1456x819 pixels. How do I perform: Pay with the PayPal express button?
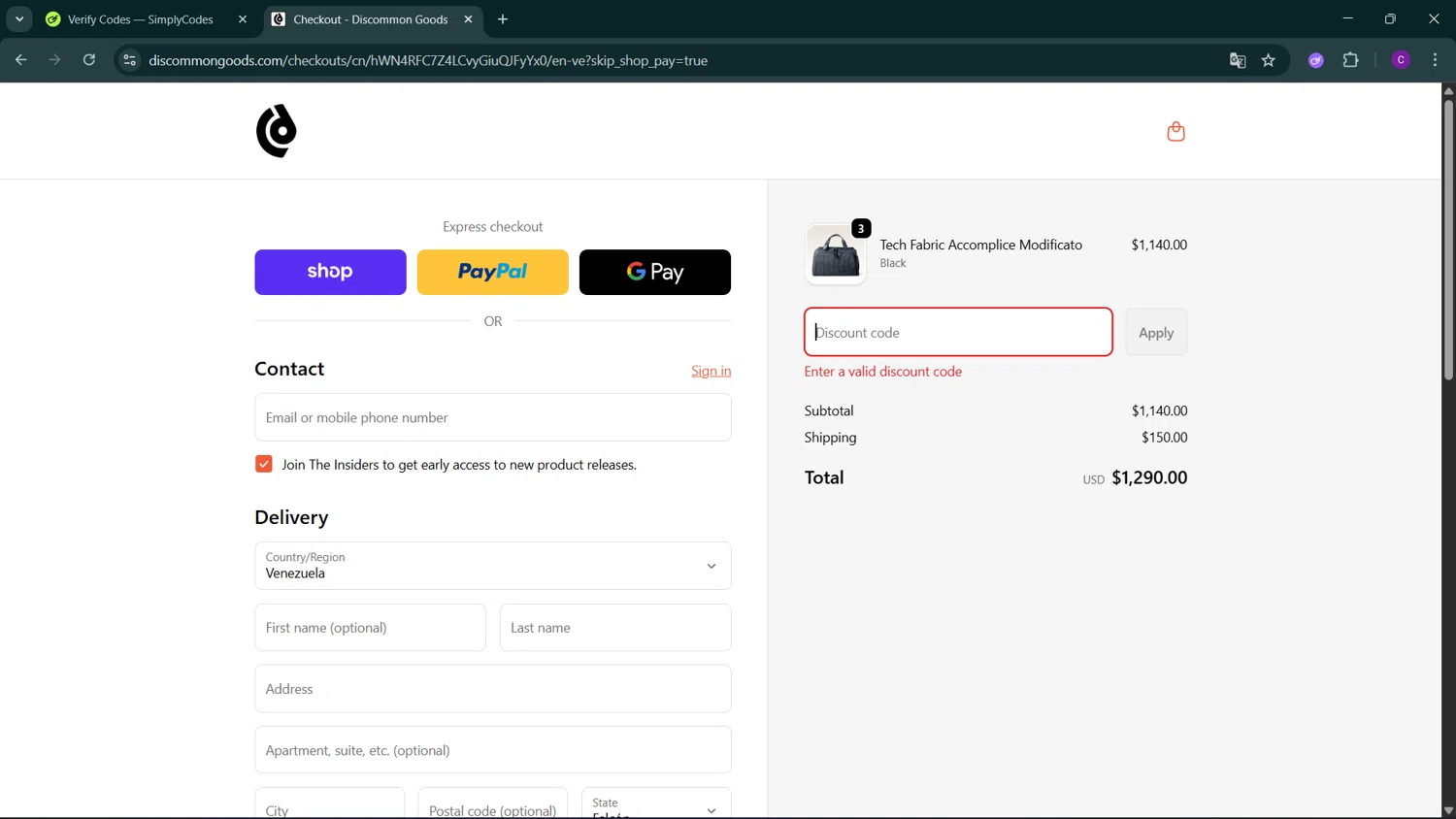coord(493,272)
